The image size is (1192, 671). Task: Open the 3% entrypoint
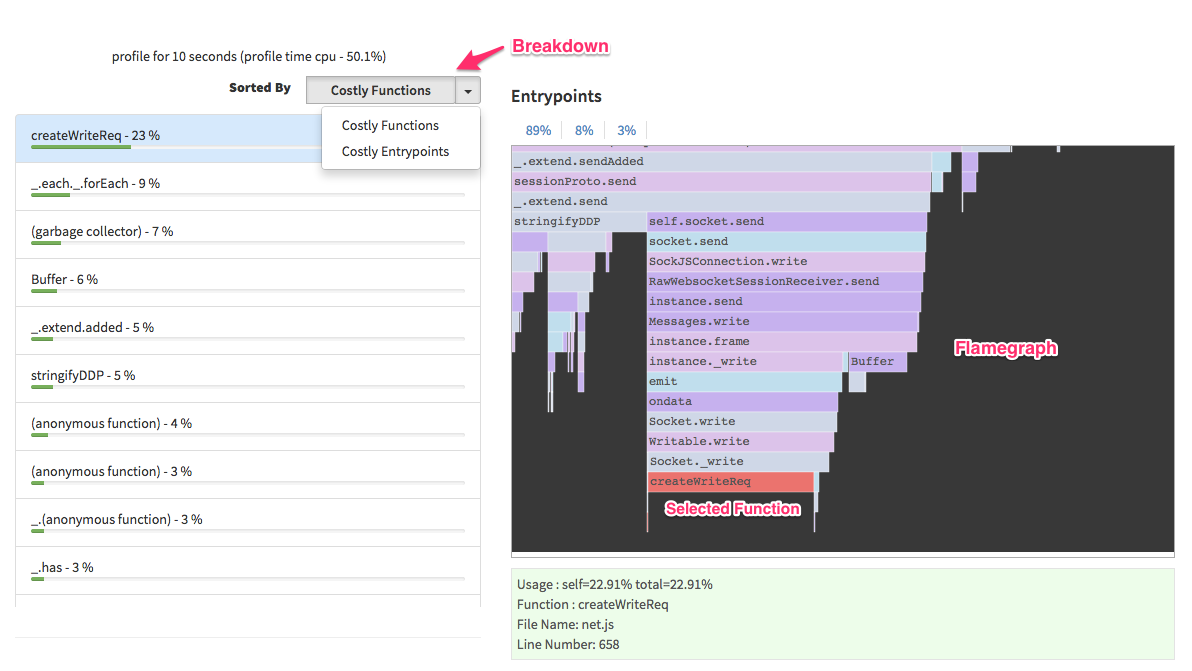tap(626, 130)
